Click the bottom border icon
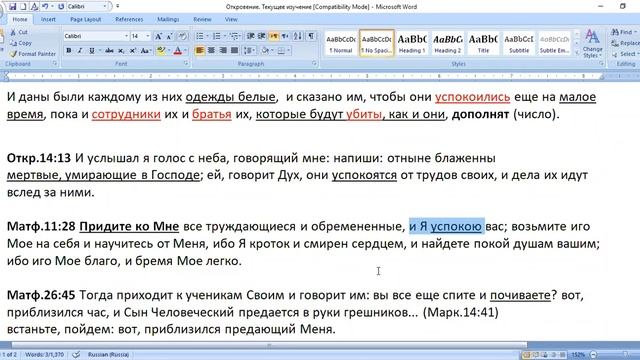The image size is (640, 360). (x=281, y=51)
